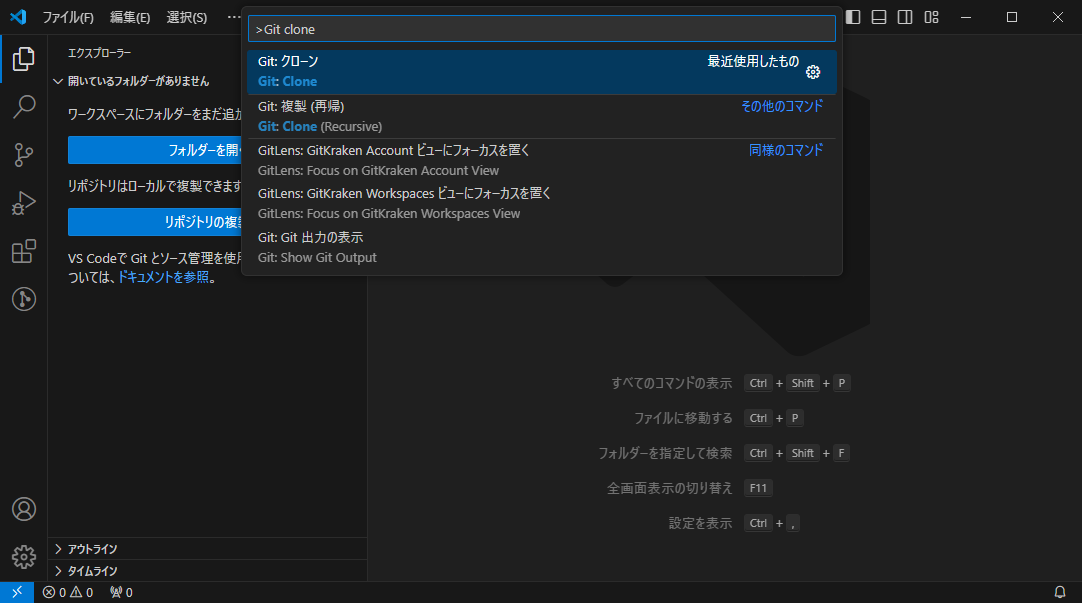Toggle the bottom panel layout icon
1082x603 pixels.
pos(878,17)
